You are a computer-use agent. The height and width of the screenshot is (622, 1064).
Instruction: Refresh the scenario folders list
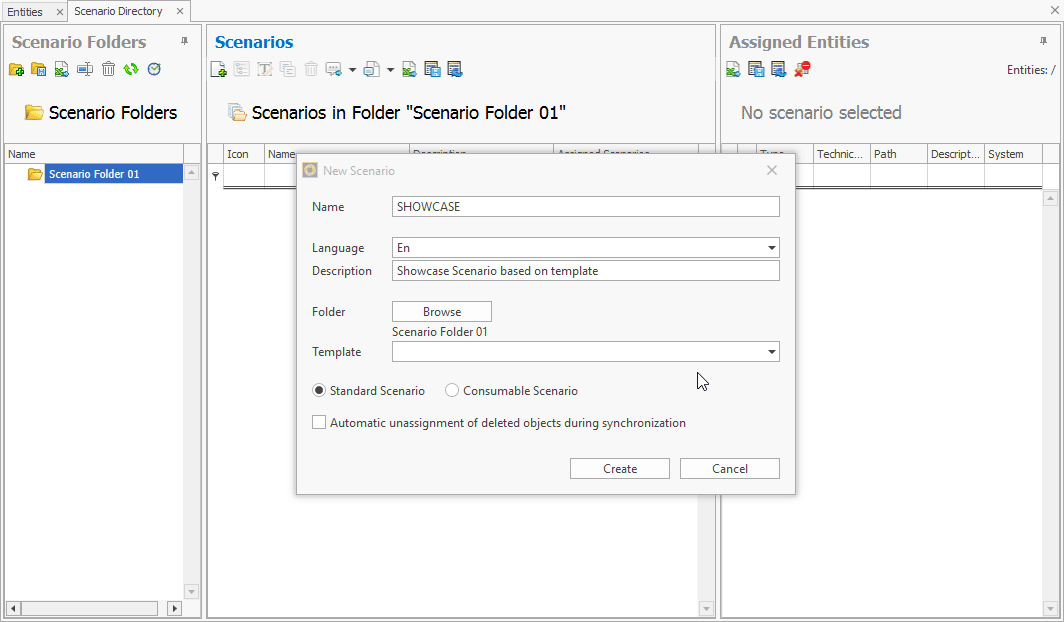pos(131,70)
